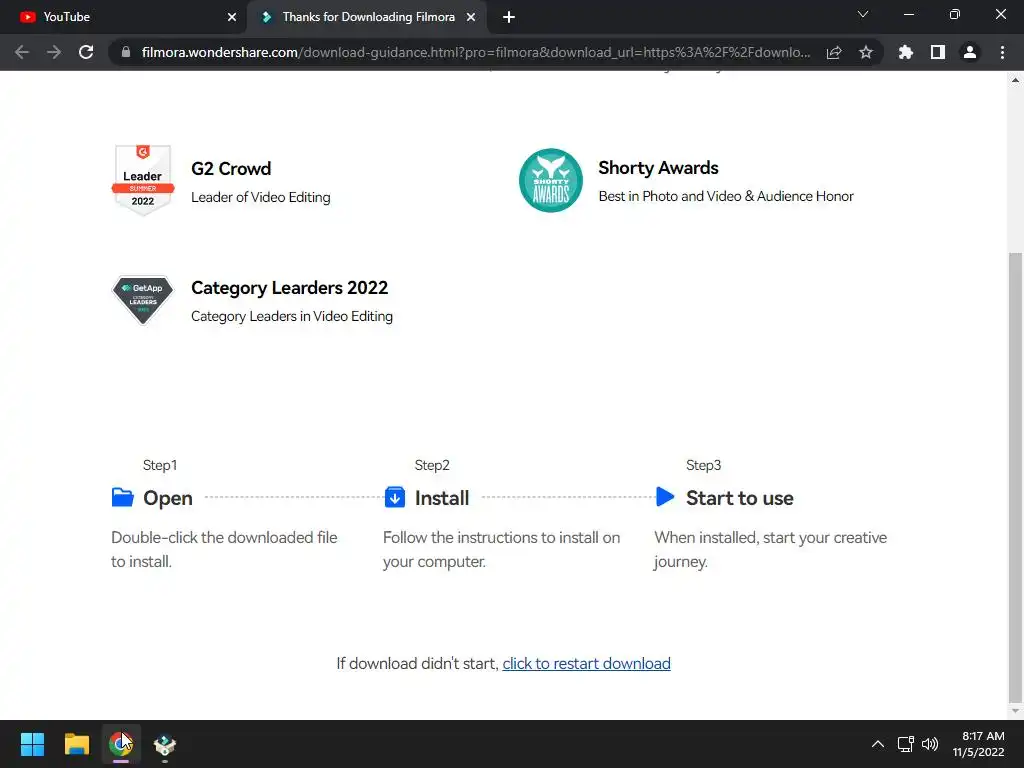1024x768 pixels.
Task: Click the G2 Leader Summer 2022 badge
Action: point(143,180)
